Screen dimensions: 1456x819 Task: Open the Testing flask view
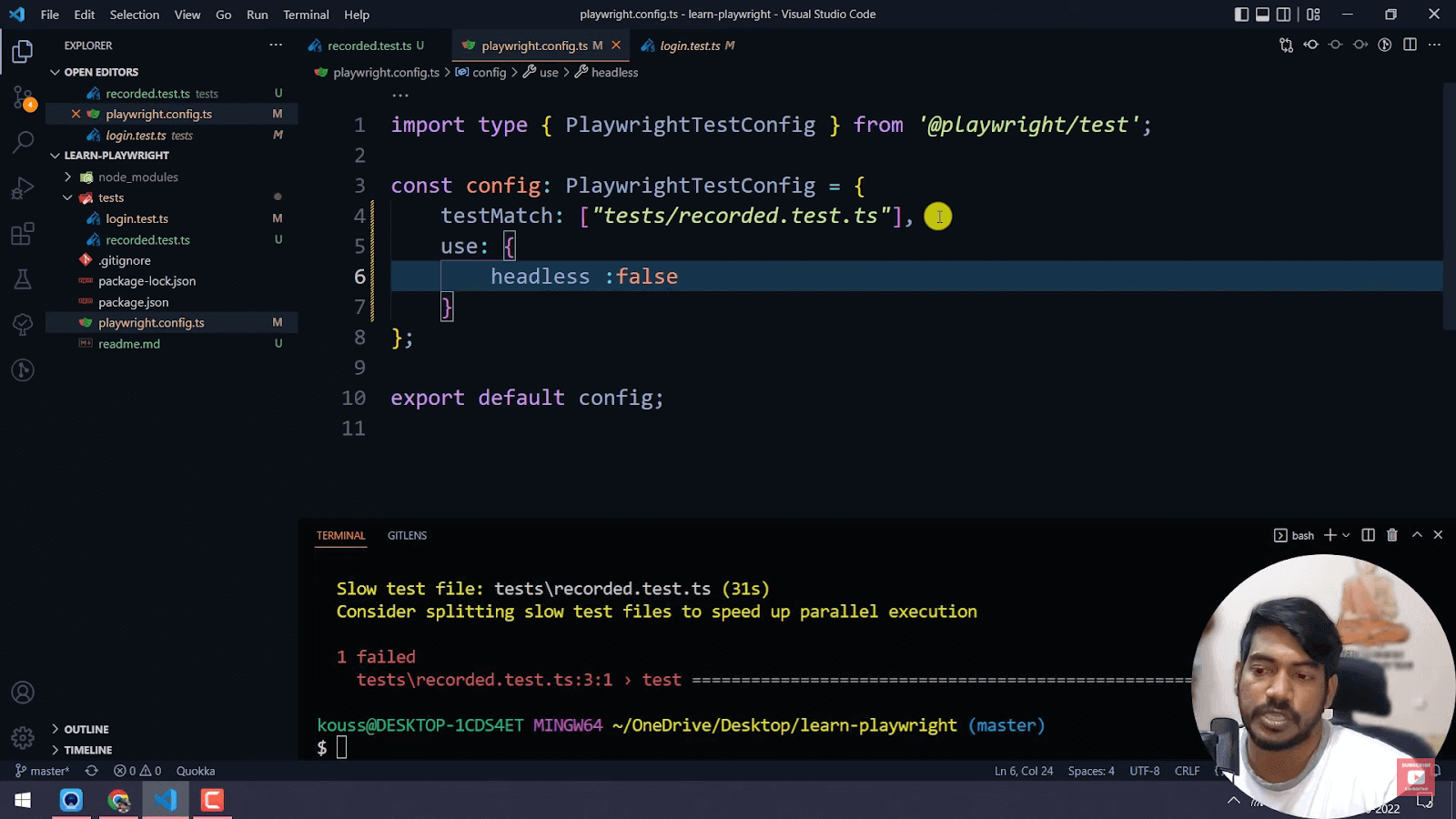[x=23, y=279]
